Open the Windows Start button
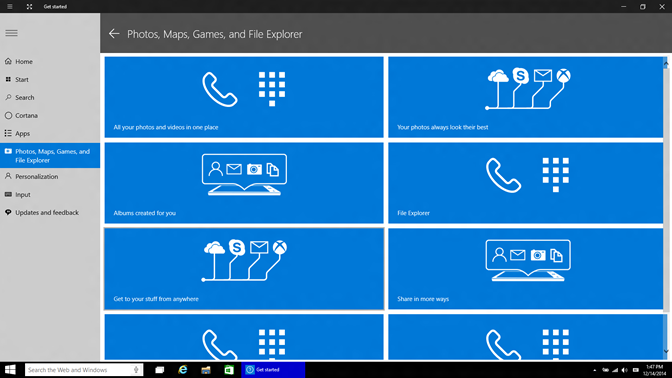 [10, 369]
